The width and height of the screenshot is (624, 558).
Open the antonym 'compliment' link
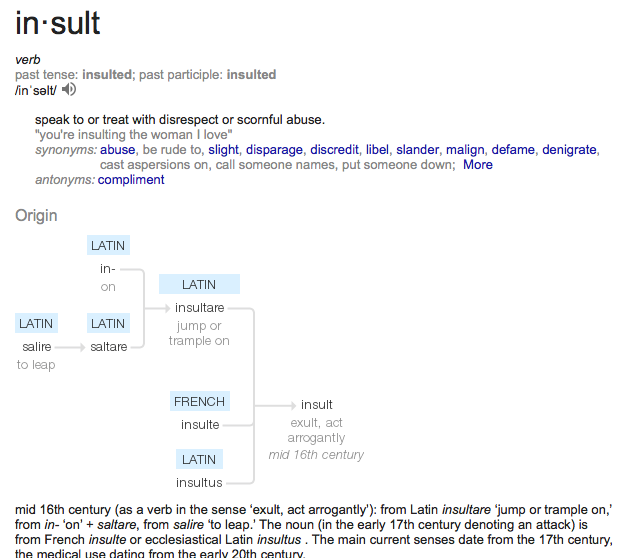point(131,180)
